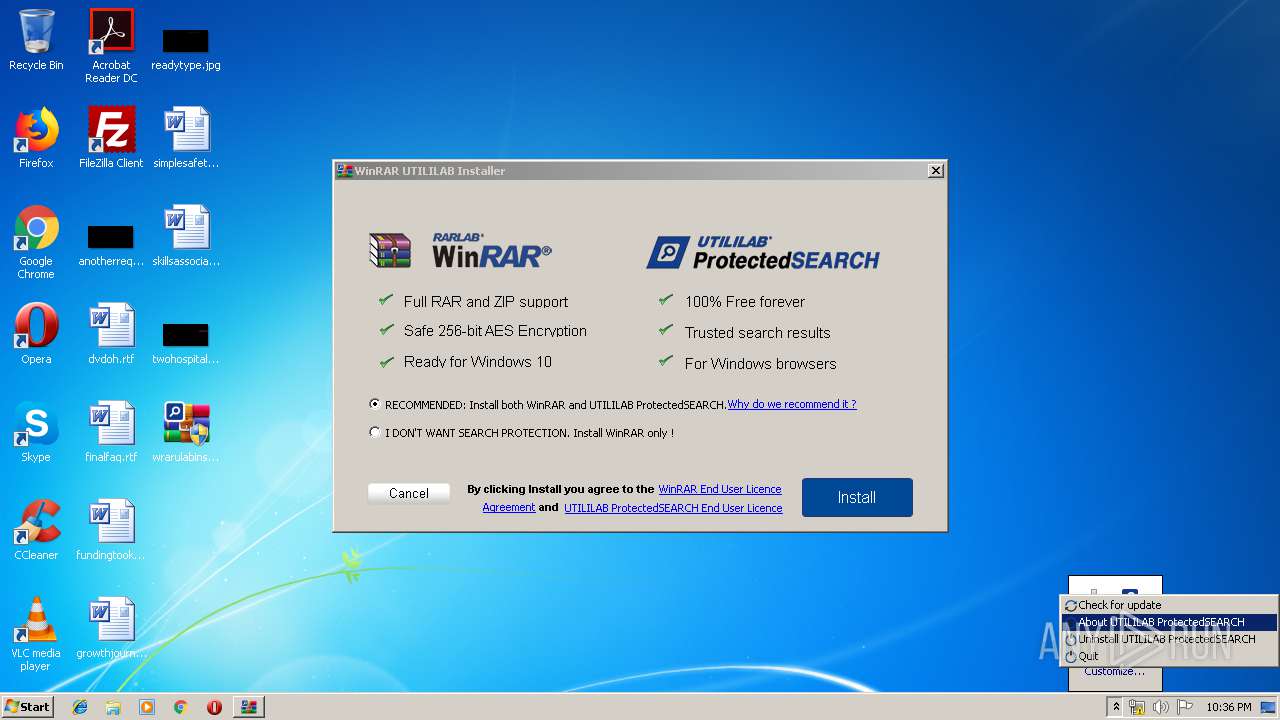Open CCleaner desktop shortcut
1280x720 pixels.
[x=36, y=530]
